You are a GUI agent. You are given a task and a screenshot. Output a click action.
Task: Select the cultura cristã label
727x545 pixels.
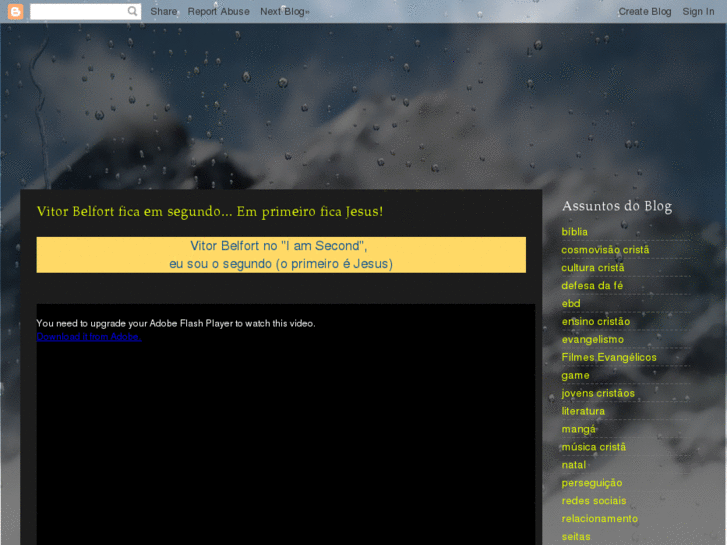(x=593, y=268)
